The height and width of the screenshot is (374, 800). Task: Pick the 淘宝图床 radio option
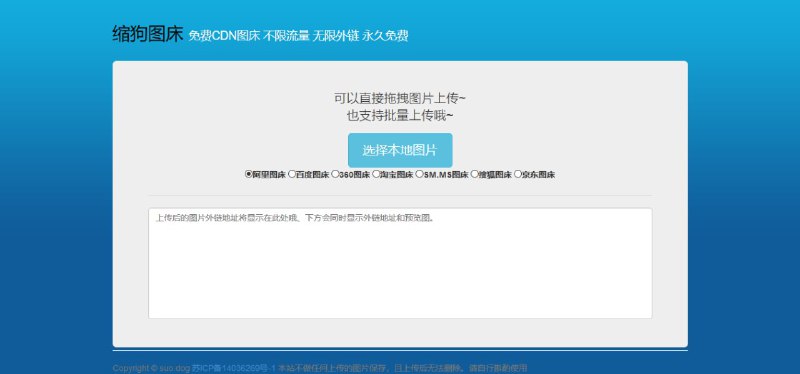(376, 174)
